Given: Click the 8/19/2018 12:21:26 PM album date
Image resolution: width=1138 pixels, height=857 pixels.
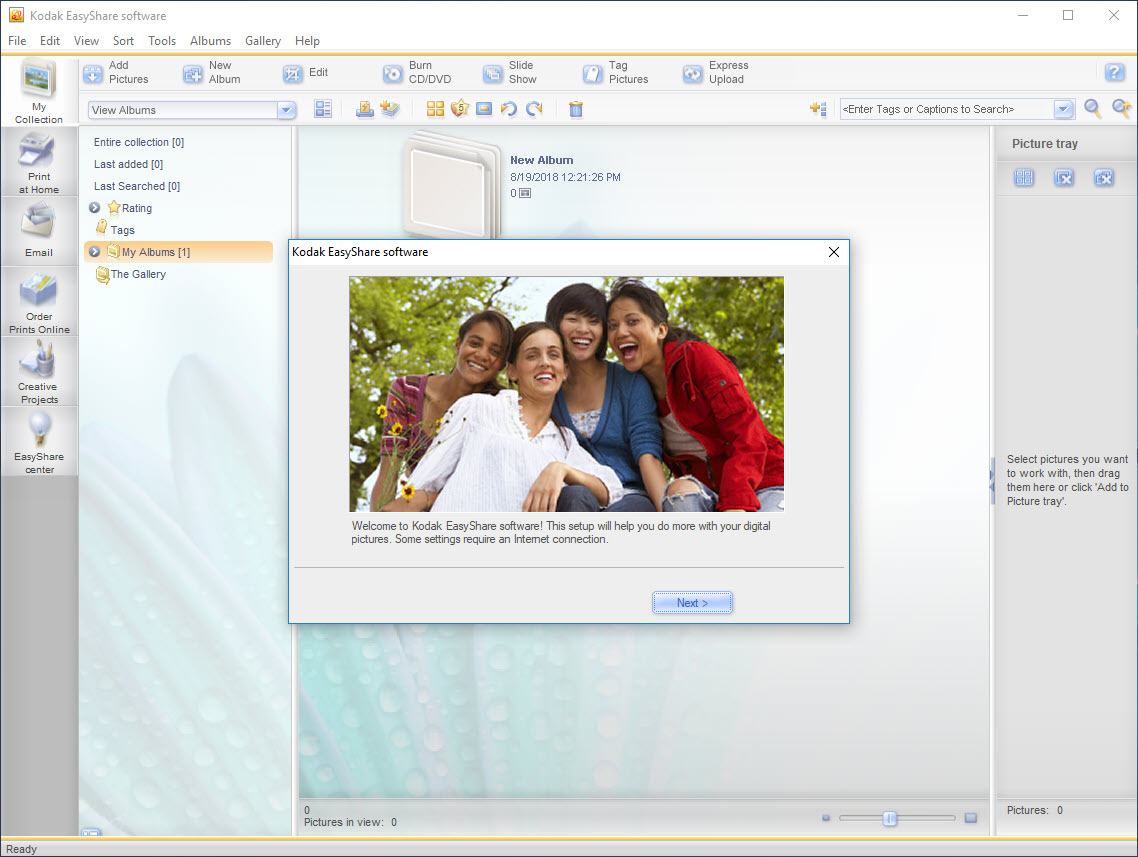Looking at the screenshot, I should click(x=565, y=177).
